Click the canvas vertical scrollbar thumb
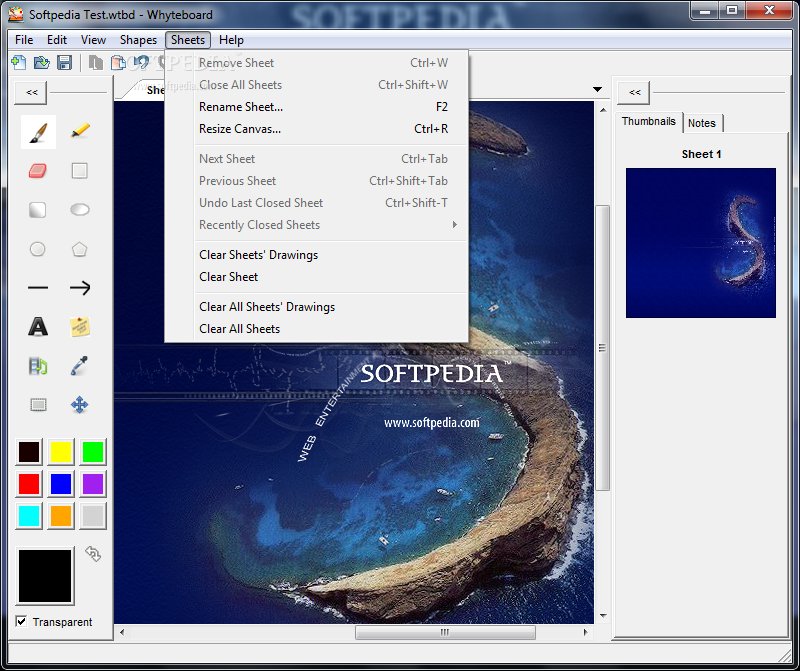Screen dimensions: 800x671 pyautogui.click(x=603, y=348)
